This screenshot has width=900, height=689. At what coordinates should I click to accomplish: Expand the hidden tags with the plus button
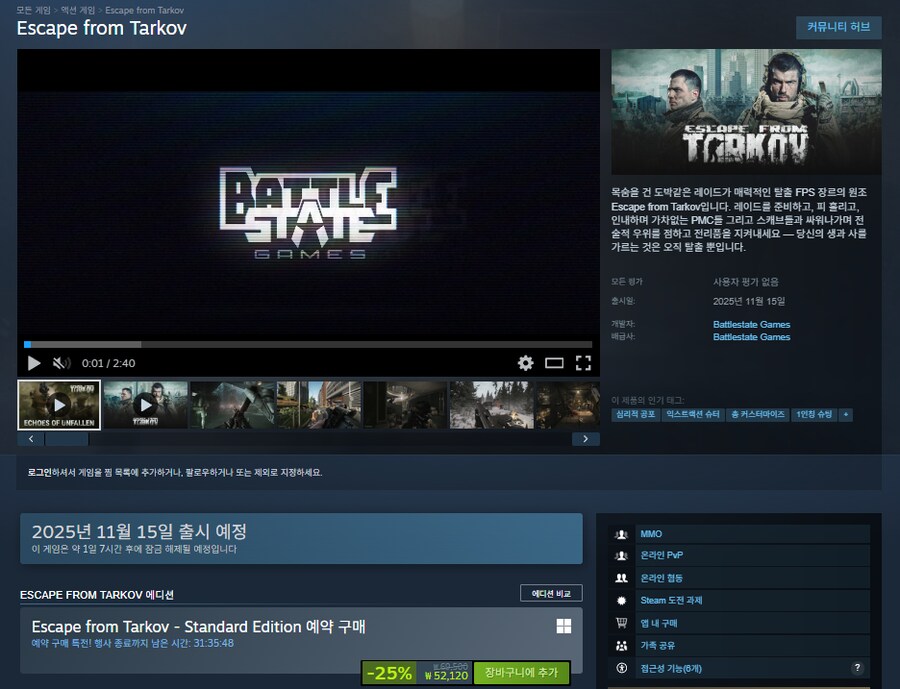pos(846,413)
